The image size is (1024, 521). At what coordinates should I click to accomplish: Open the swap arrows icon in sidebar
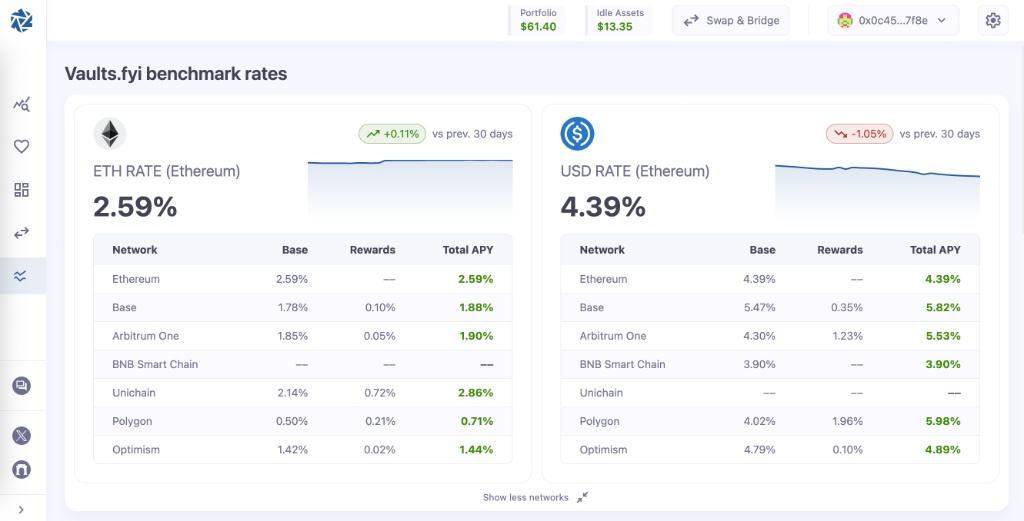point(21,233)
